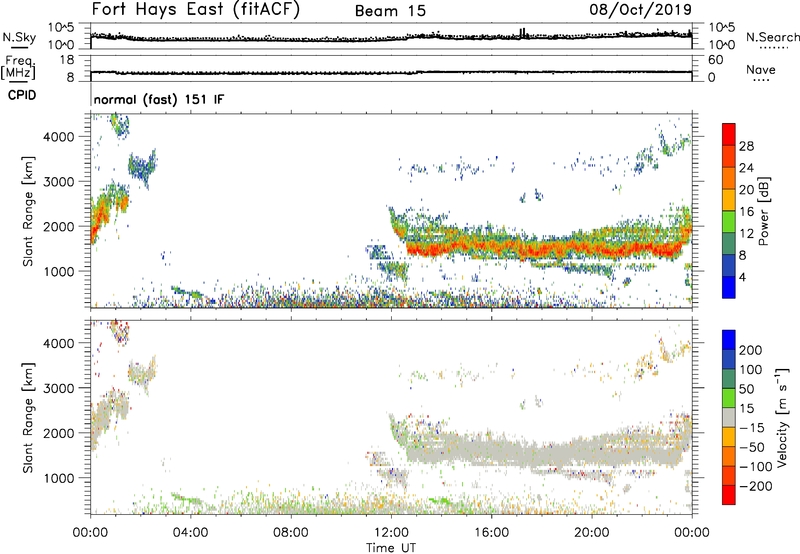Click the 'N.Search' legend label
Viewport: 800px width, 554px height.
(772, 37)
